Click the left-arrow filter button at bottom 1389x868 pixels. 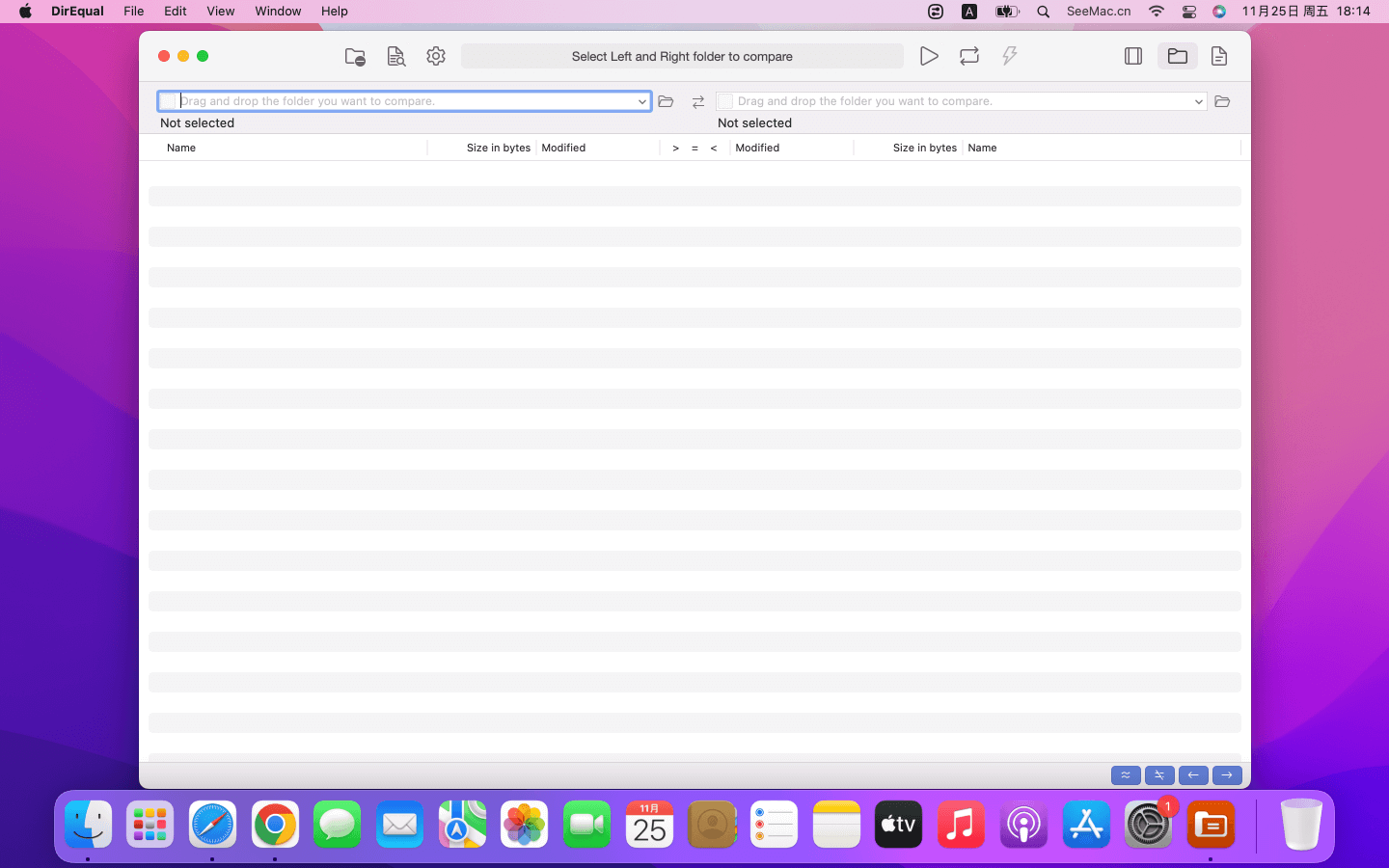[x=1193, y=775]
